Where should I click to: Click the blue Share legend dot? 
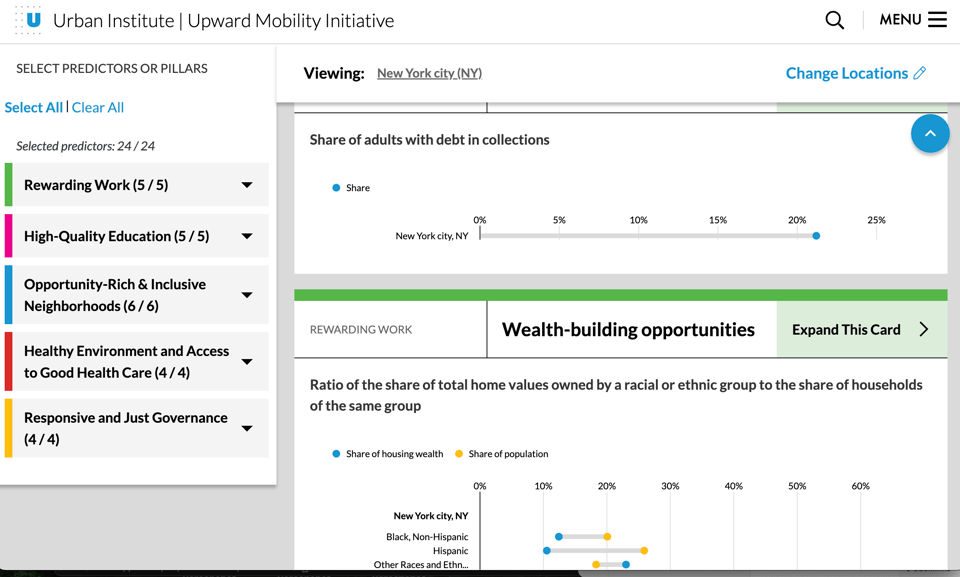click(x=336, y=188)
